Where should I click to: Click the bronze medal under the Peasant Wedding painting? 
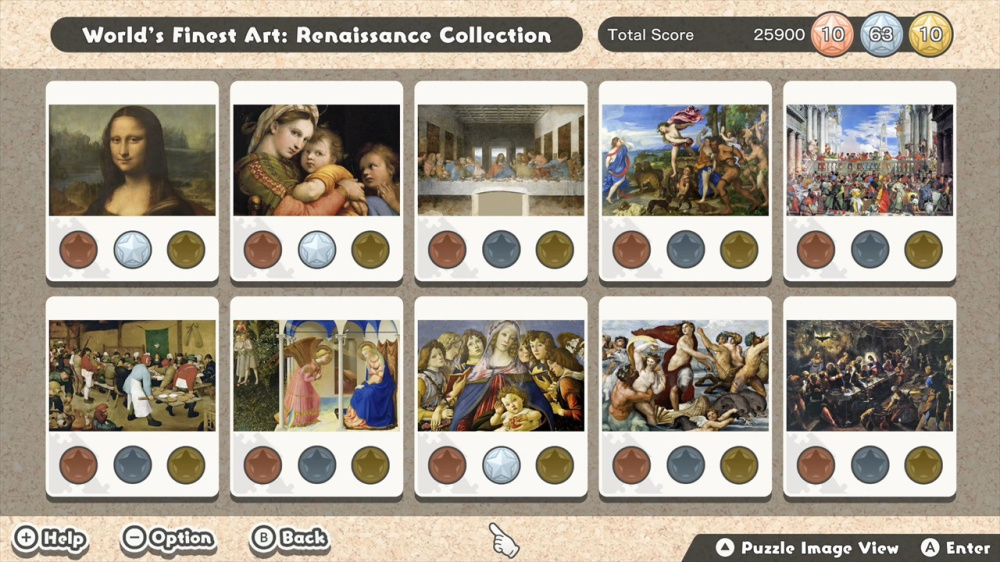tap(78, 464)
